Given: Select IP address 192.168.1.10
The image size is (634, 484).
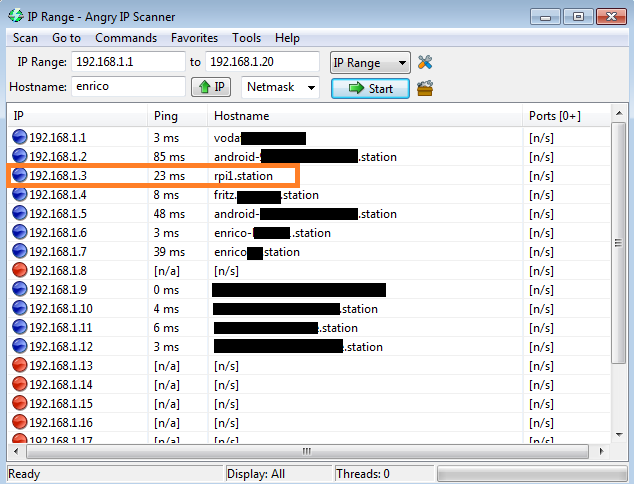Looking at the screenshot, I should 61,309.
